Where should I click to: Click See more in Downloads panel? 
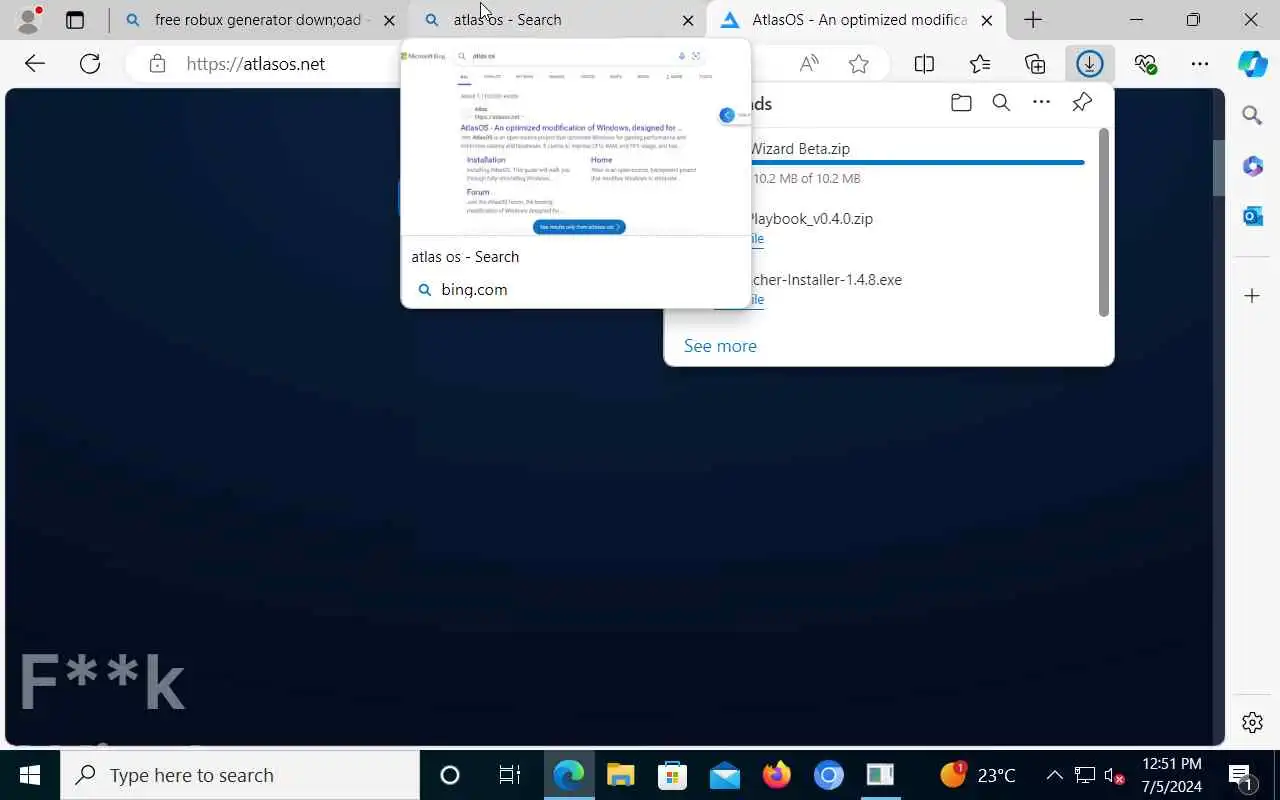(x=720, y=346)
